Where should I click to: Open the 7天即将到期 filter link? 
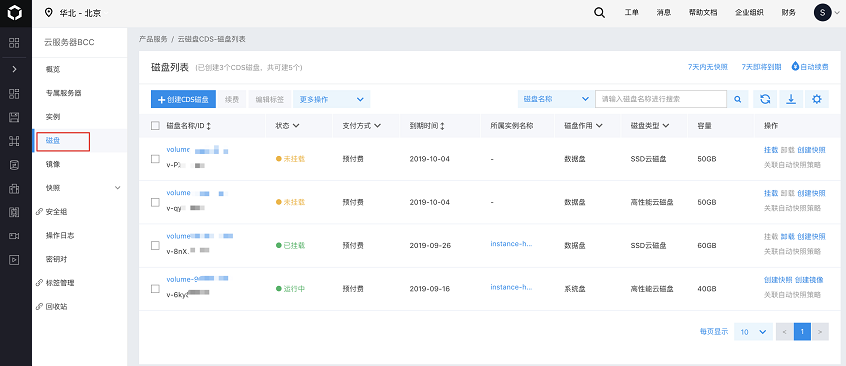(761, 67)
